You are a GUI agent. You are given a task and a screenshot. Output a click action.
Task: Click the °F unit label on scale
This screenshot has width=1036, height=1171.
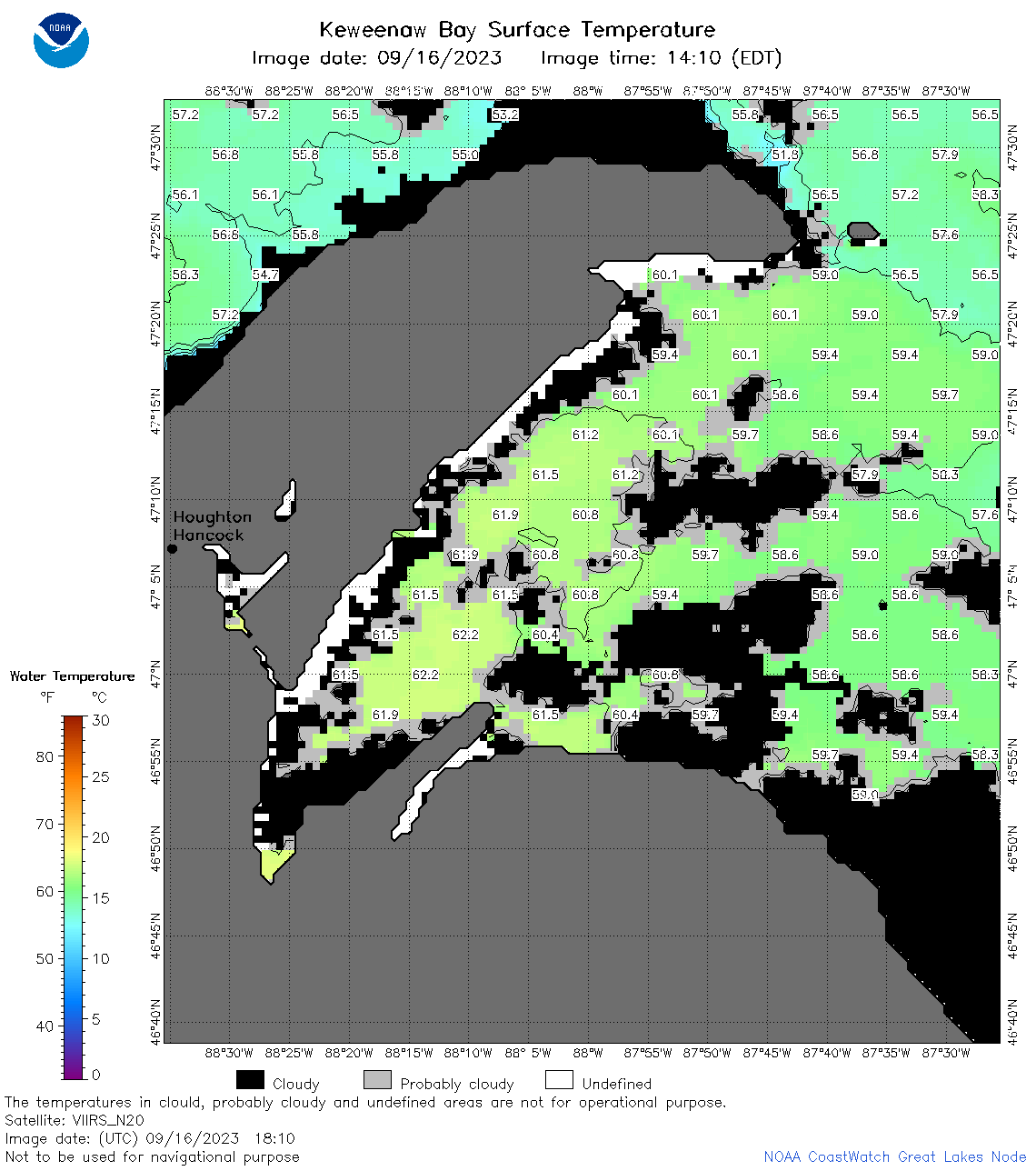pos(47,697)
